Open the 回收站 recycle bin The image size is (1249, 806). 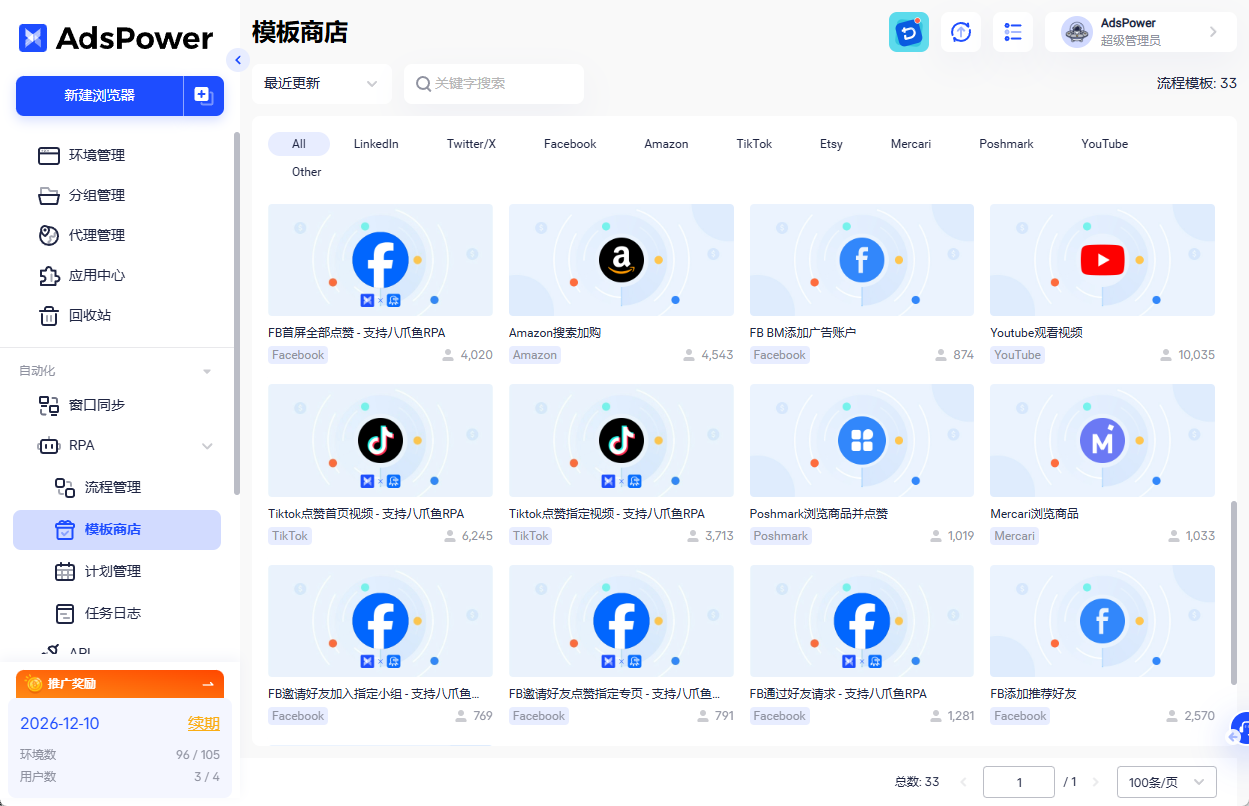click(90, 315)
